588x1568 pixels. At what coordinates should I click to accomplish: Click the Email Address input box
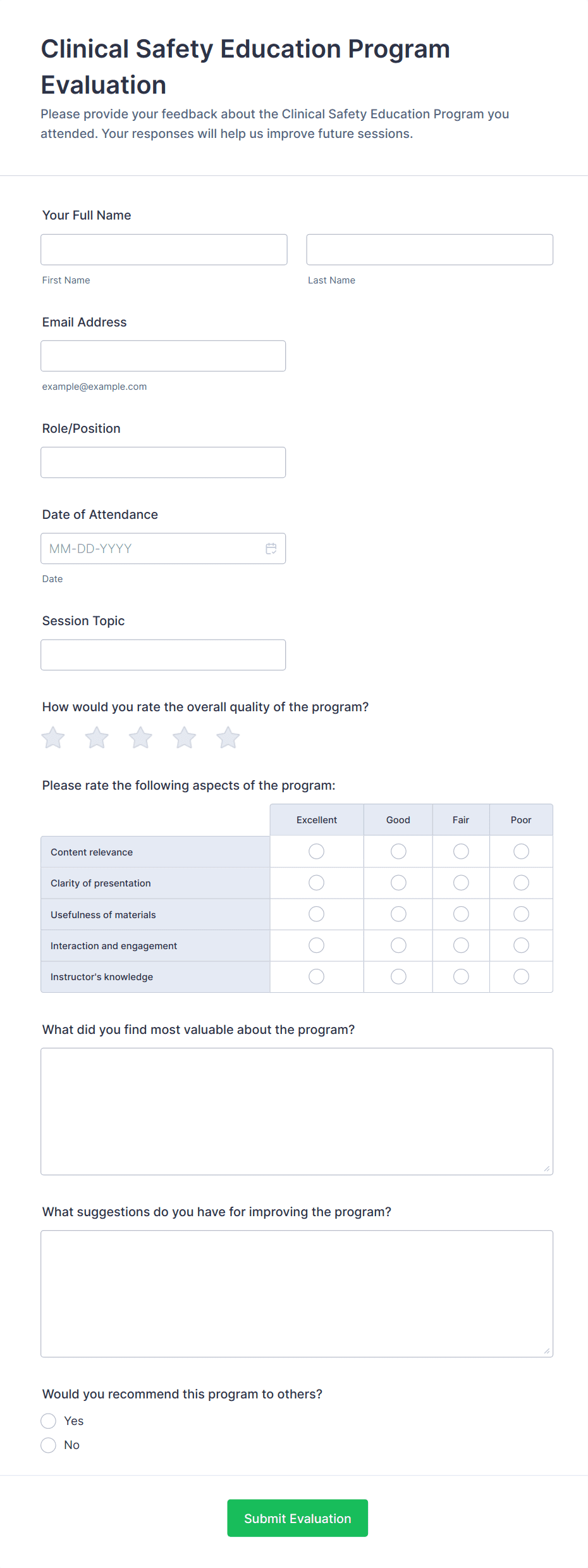pyautogui.click(x=163, y=356)
